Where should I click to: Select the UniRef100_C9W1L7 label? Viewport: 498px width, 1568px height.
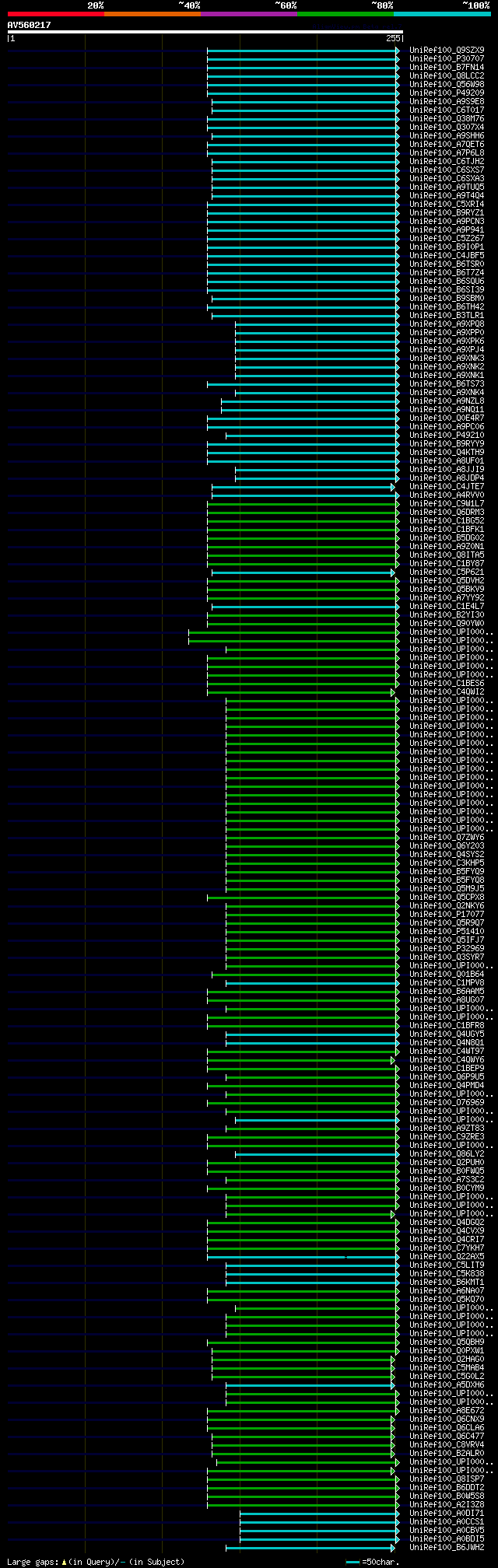tap(447, 503)
